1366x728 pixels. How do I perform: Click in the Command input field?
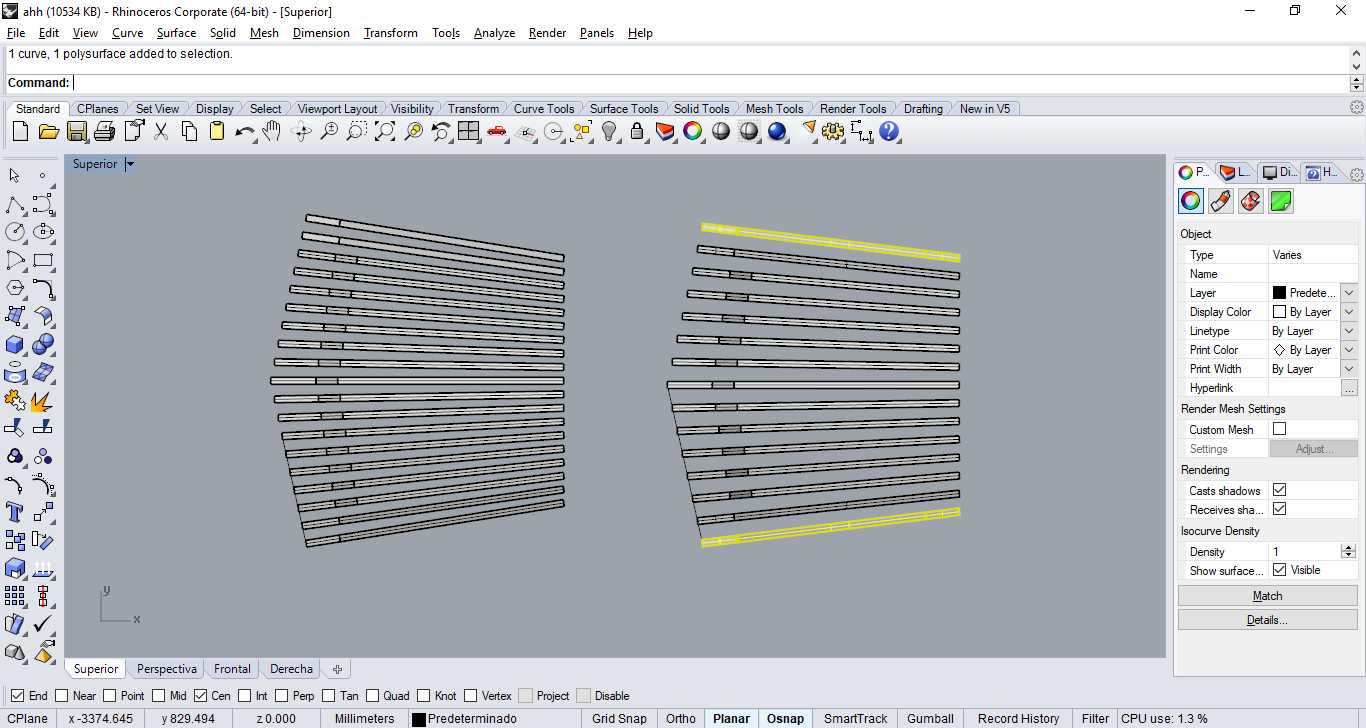click(x=700, y=83)
